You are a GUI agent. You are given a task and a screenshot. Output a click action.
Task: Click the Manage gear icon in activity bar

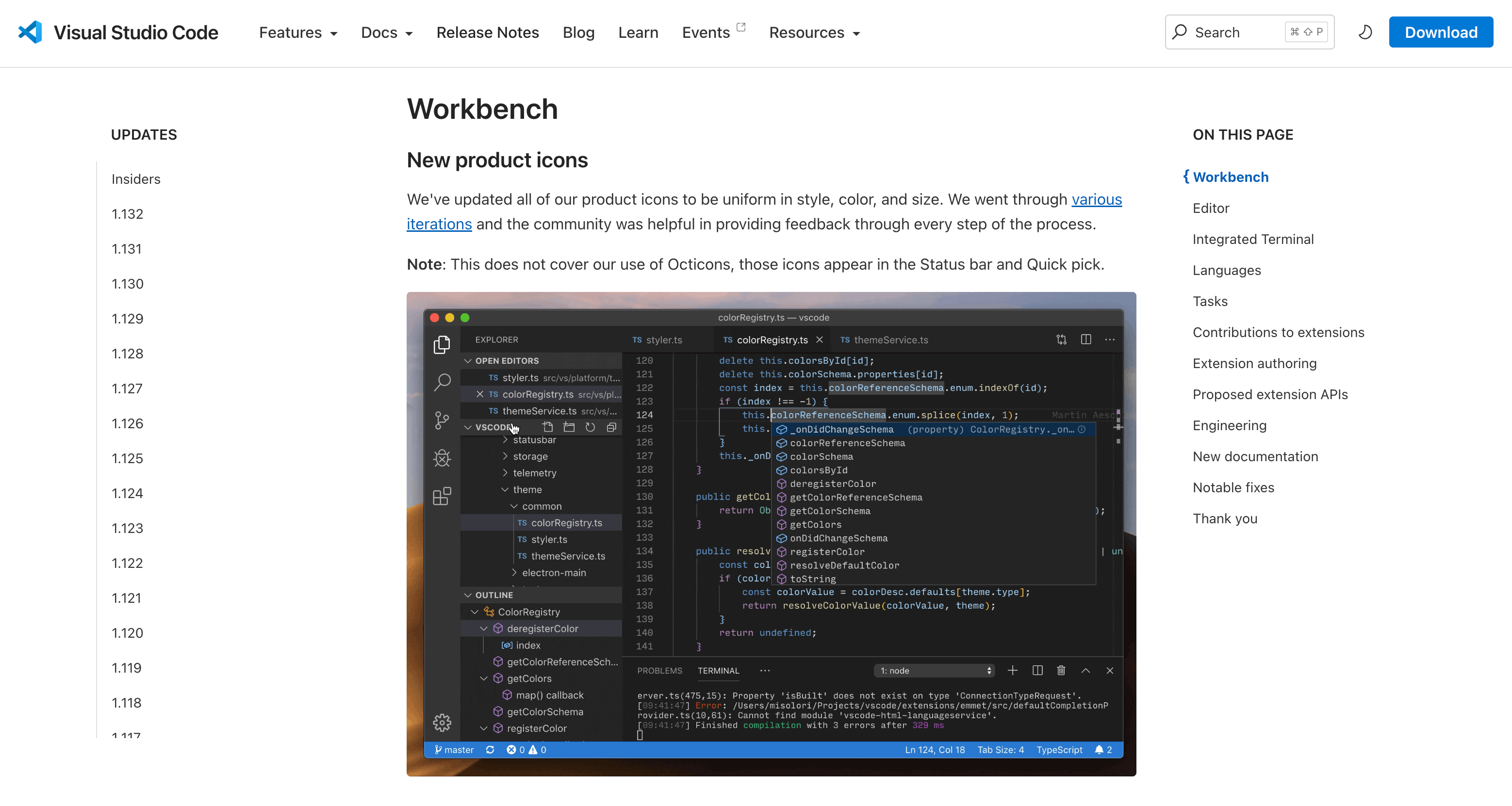[442, 723]
